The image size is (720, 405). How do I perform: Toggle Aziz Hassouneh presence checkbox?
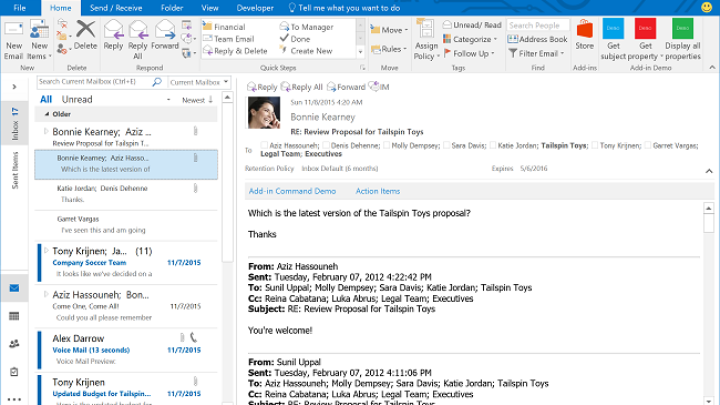[x=264, y=145]
